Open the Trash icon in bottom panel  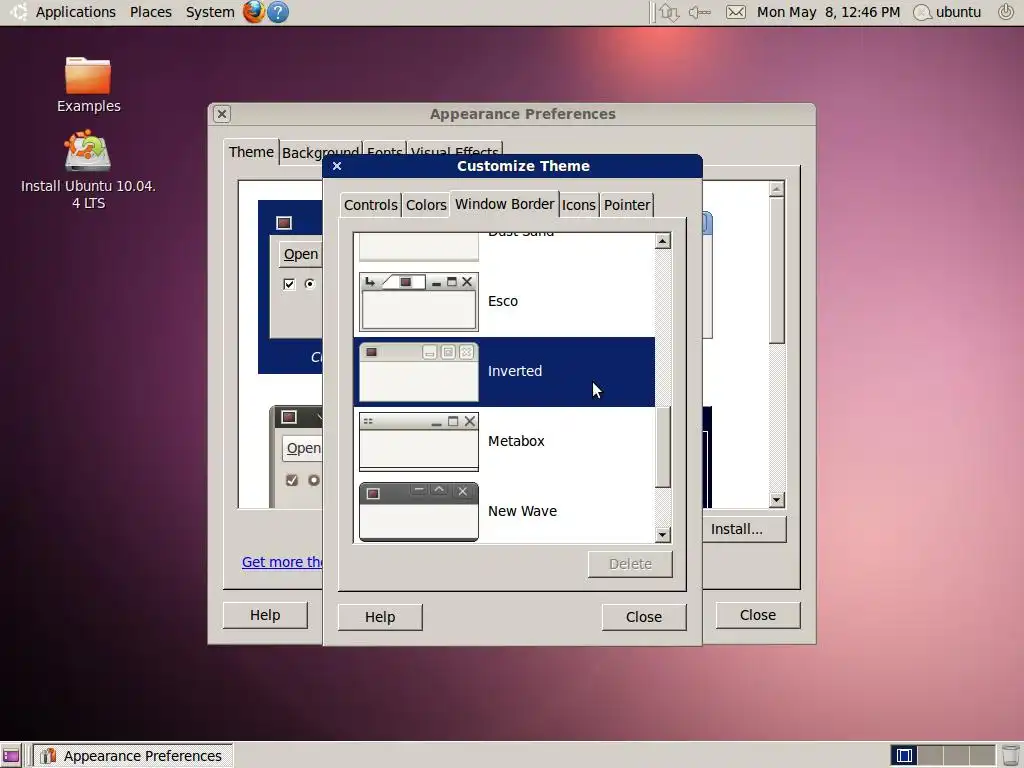[1010, 756]
